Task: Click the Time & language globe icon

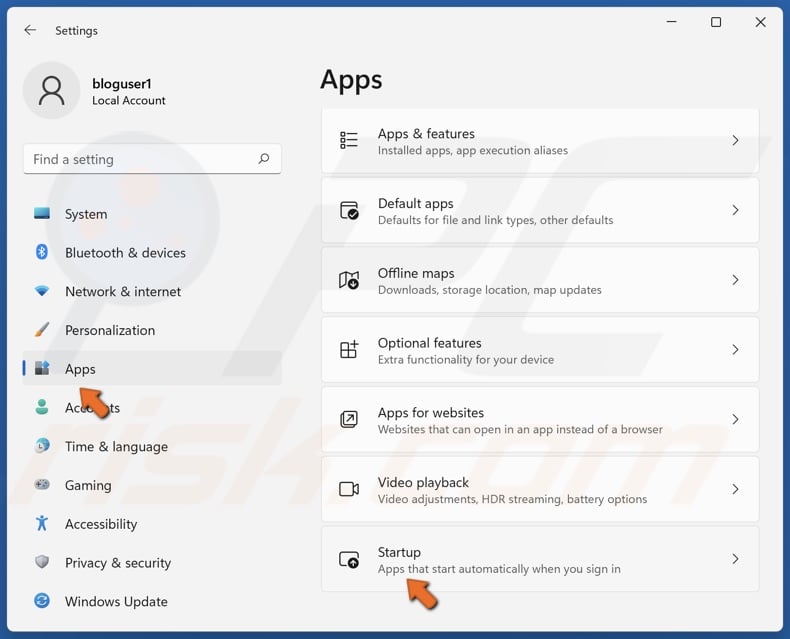Action: pos(42,445)
